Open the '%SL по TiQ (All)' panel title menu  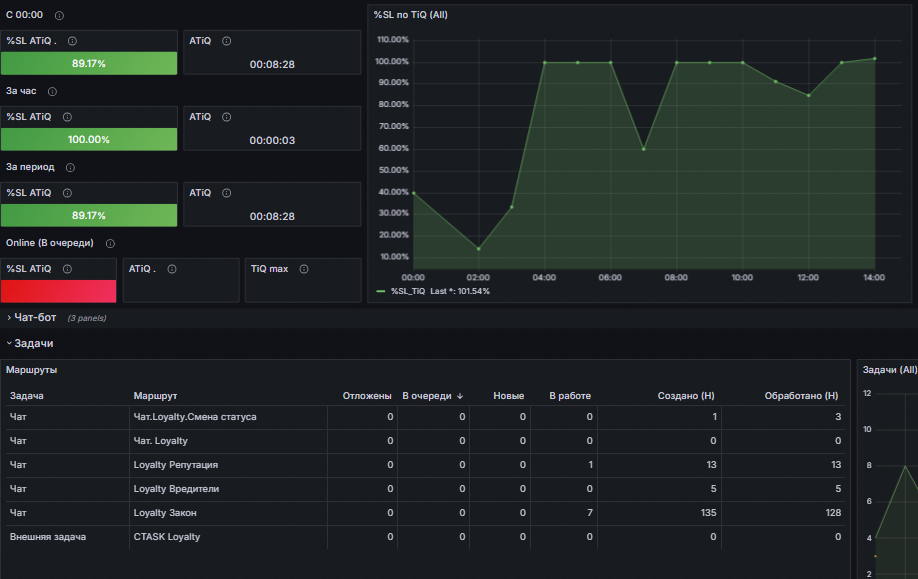tap(410, 15)
